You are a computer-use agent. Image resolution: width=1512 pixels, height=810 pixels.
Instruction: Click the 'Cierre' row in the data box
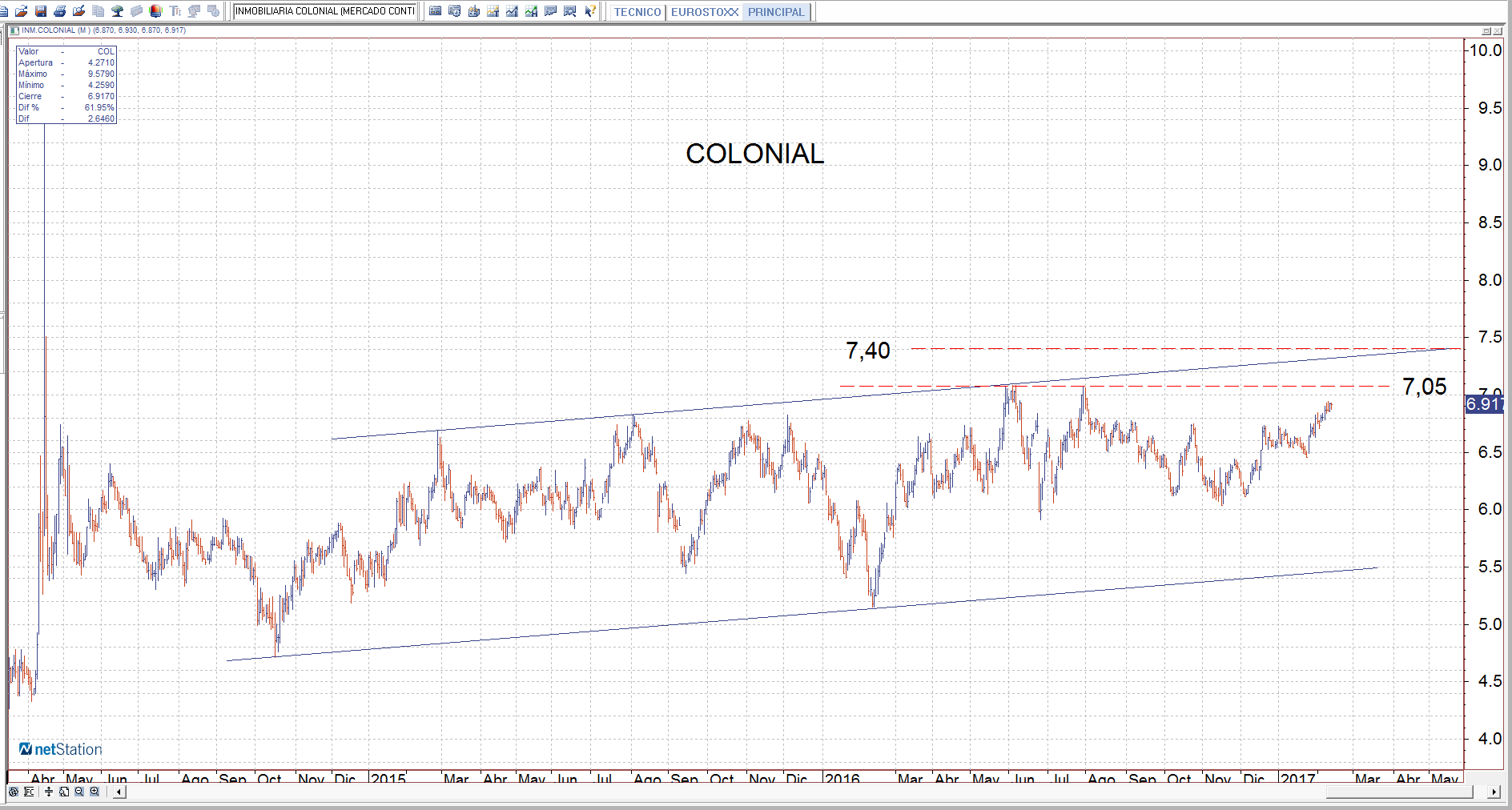[66, 96]
